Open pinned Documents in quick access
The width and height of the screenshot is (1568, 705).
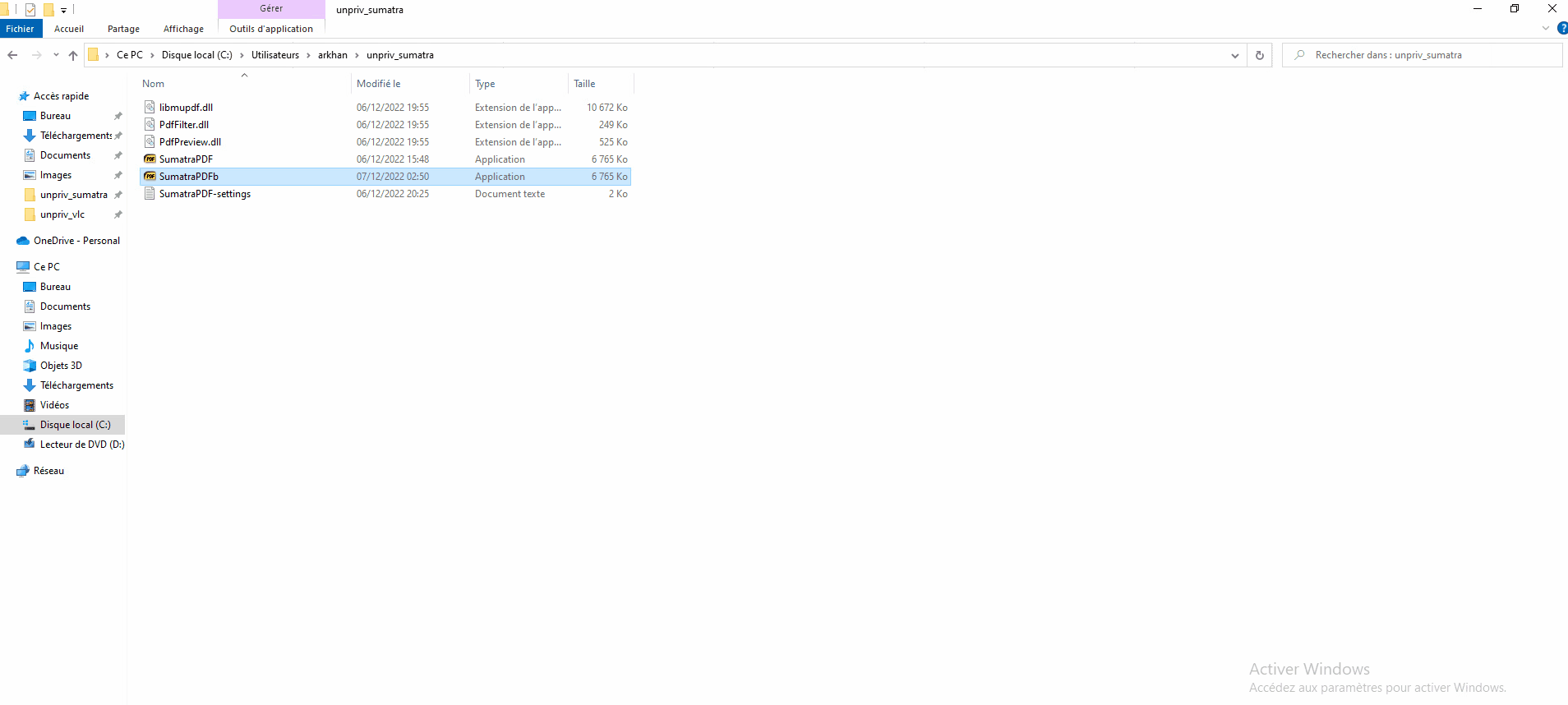(x=65, y=155)
